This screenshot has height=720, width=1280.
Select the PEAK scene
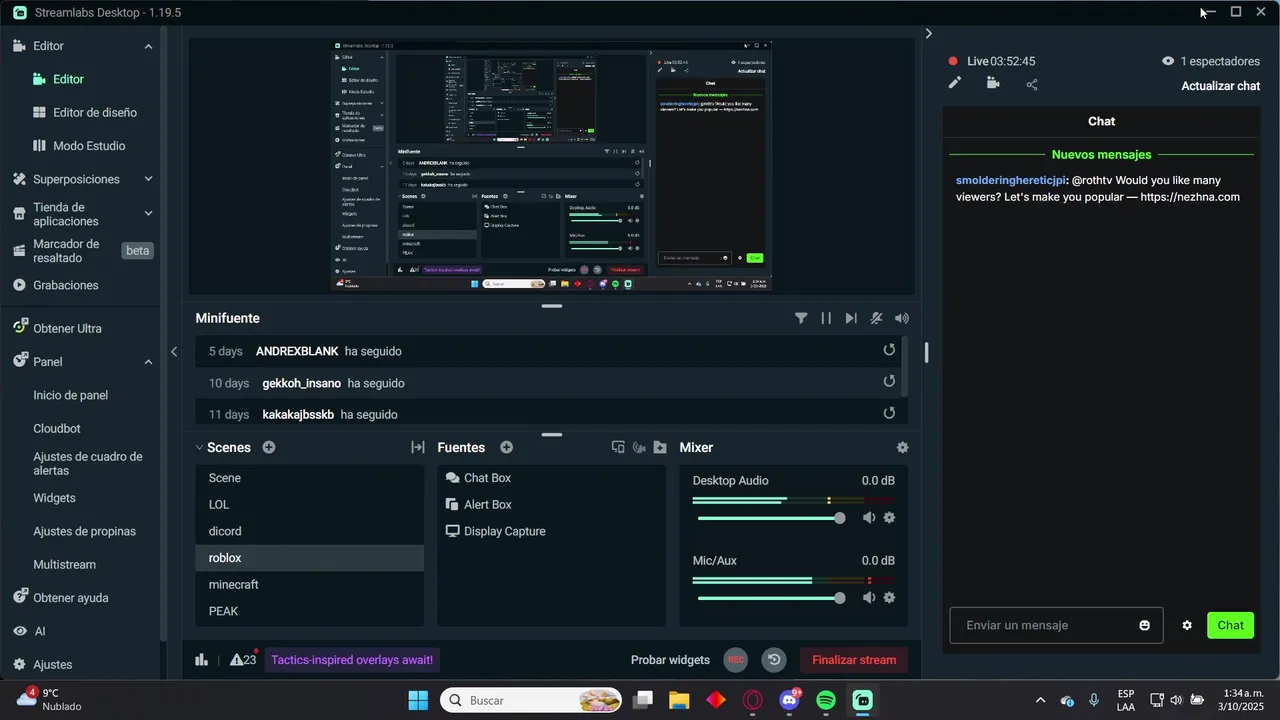tap(309, 611)
